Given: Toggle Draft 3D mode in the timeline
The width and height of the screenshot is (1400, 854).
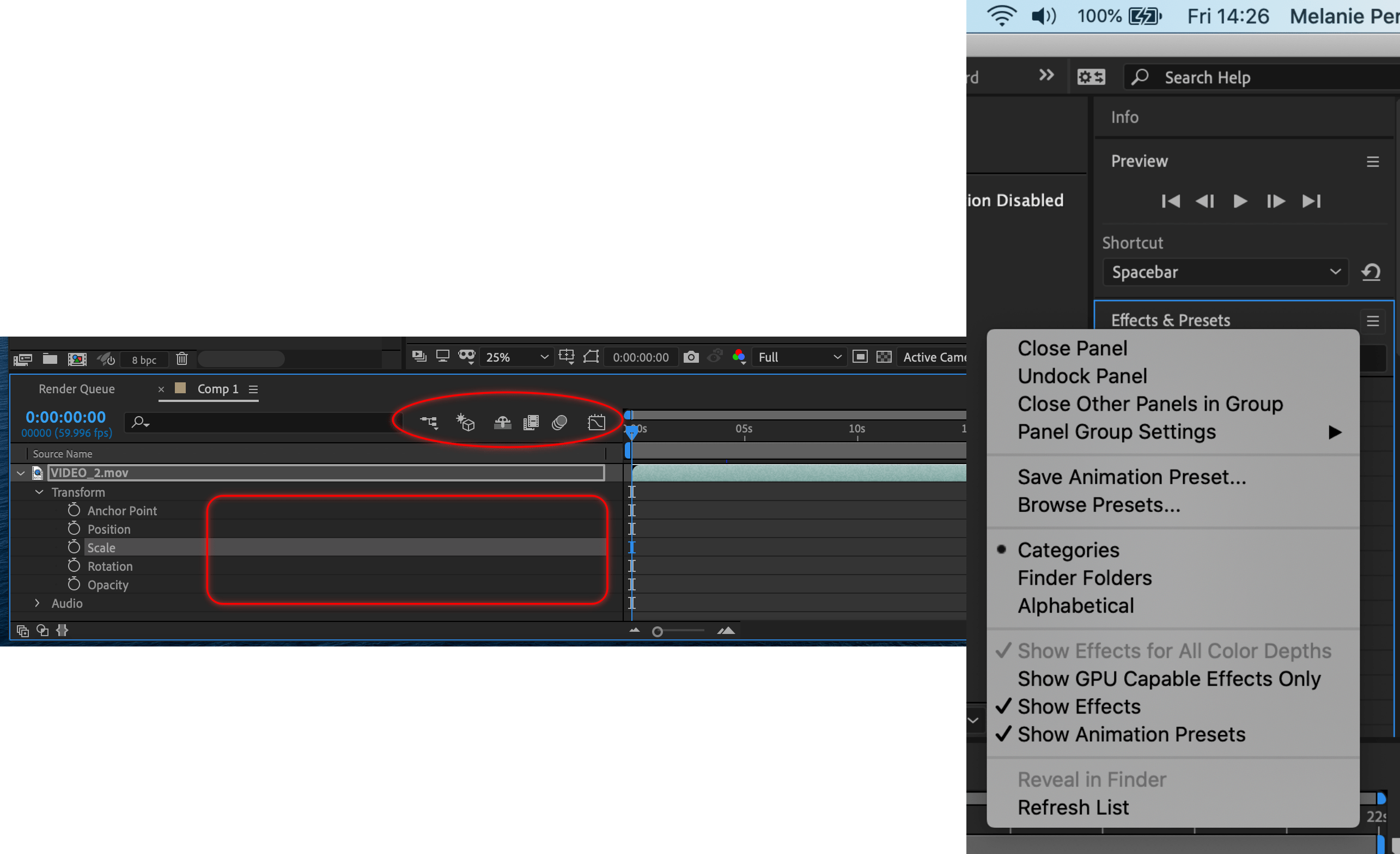Looking at the screenshot, I should (466, 422).
